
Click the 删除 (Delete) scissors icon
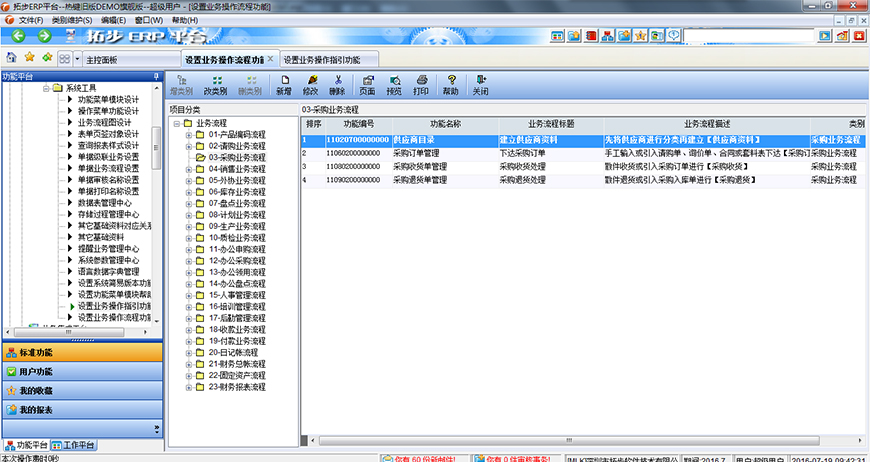(x=337, y=84)
